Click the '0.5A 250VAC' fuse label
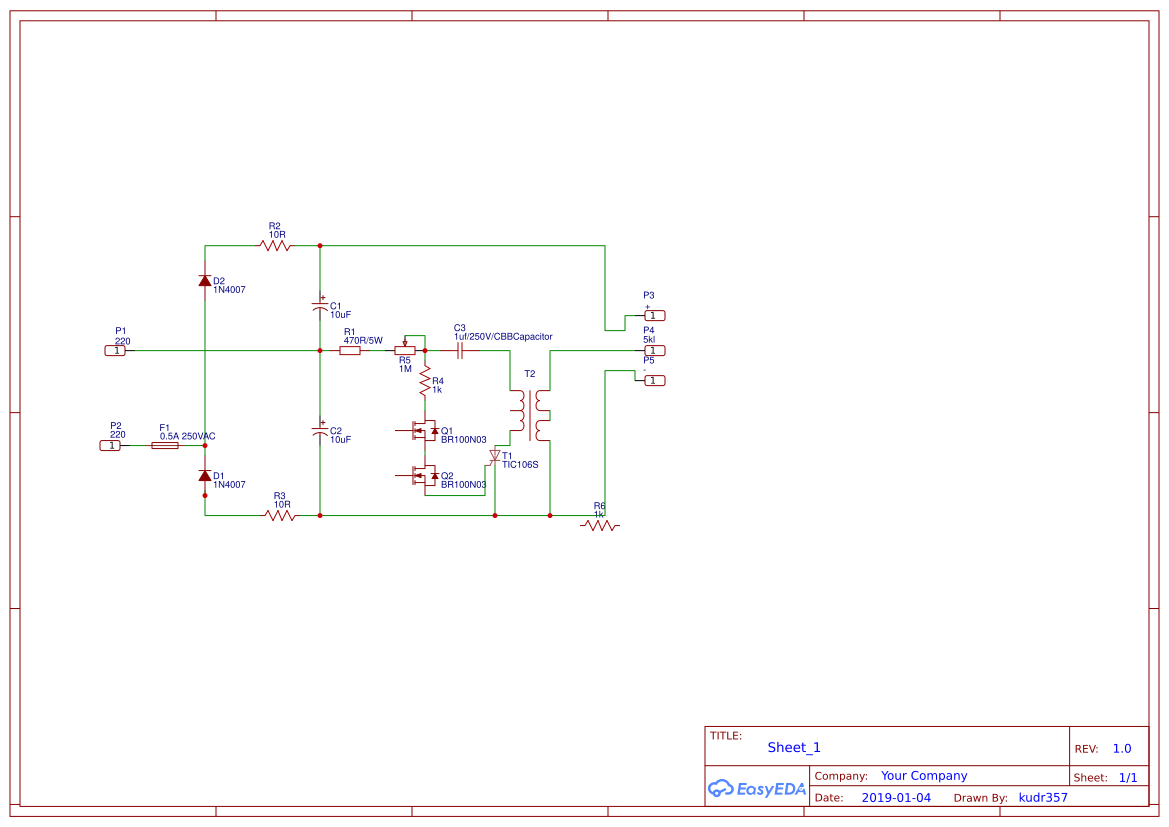Viewport: 1169px width, 827px height. coord(187,436)
